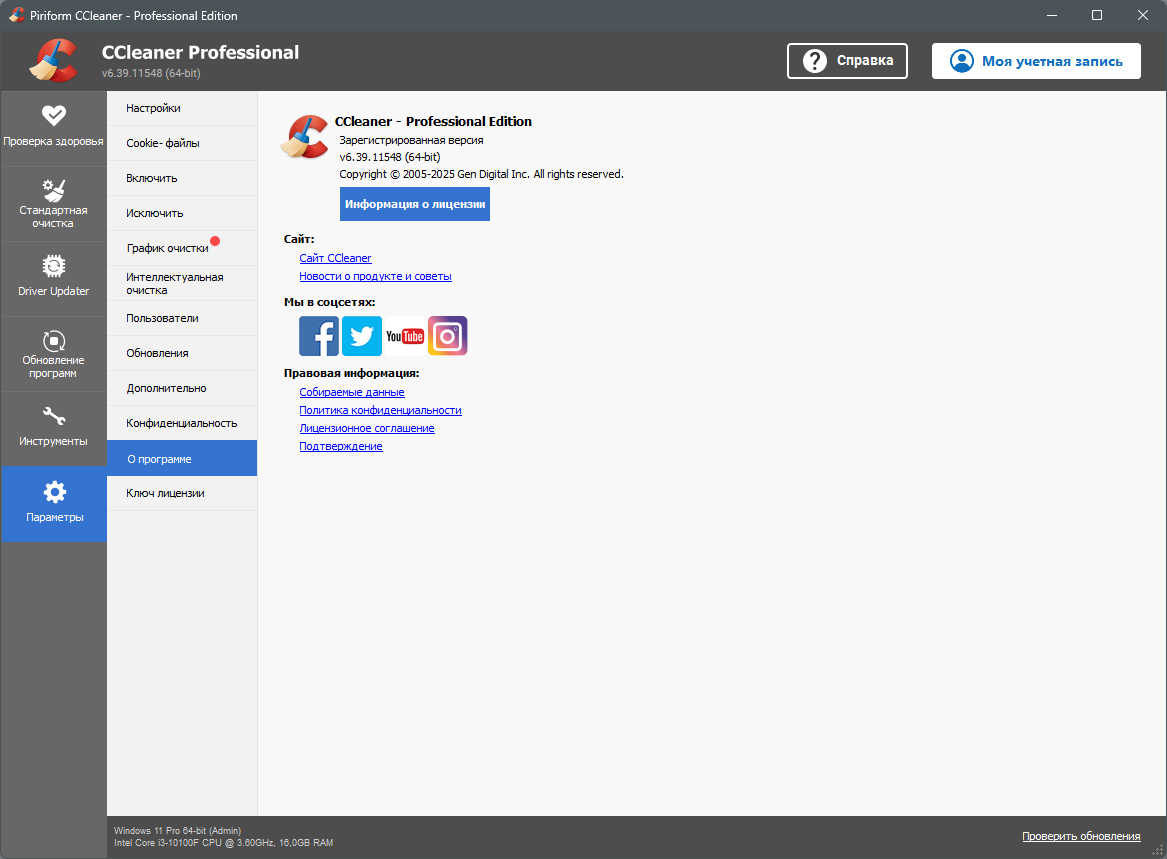Click Windows 11 Pro 64-bit status text
This screenshot has width=1167, height=859.
click(177, 831)
